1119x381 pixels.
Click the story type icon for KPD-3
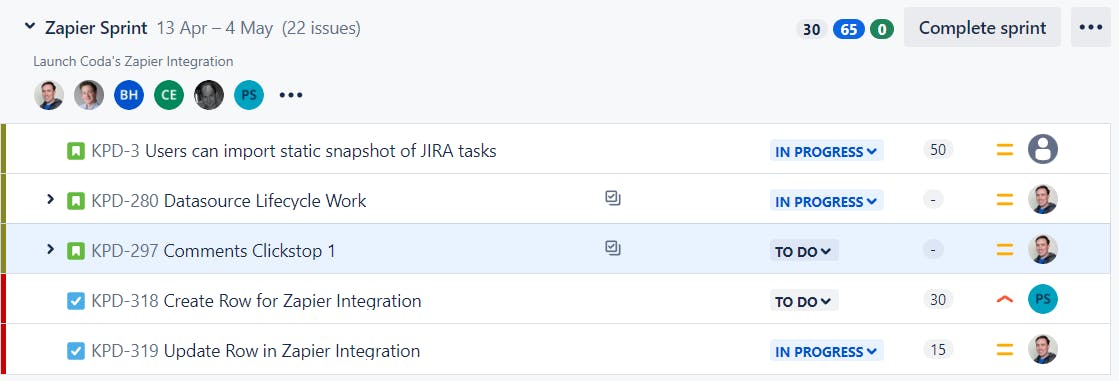[76, 151]
